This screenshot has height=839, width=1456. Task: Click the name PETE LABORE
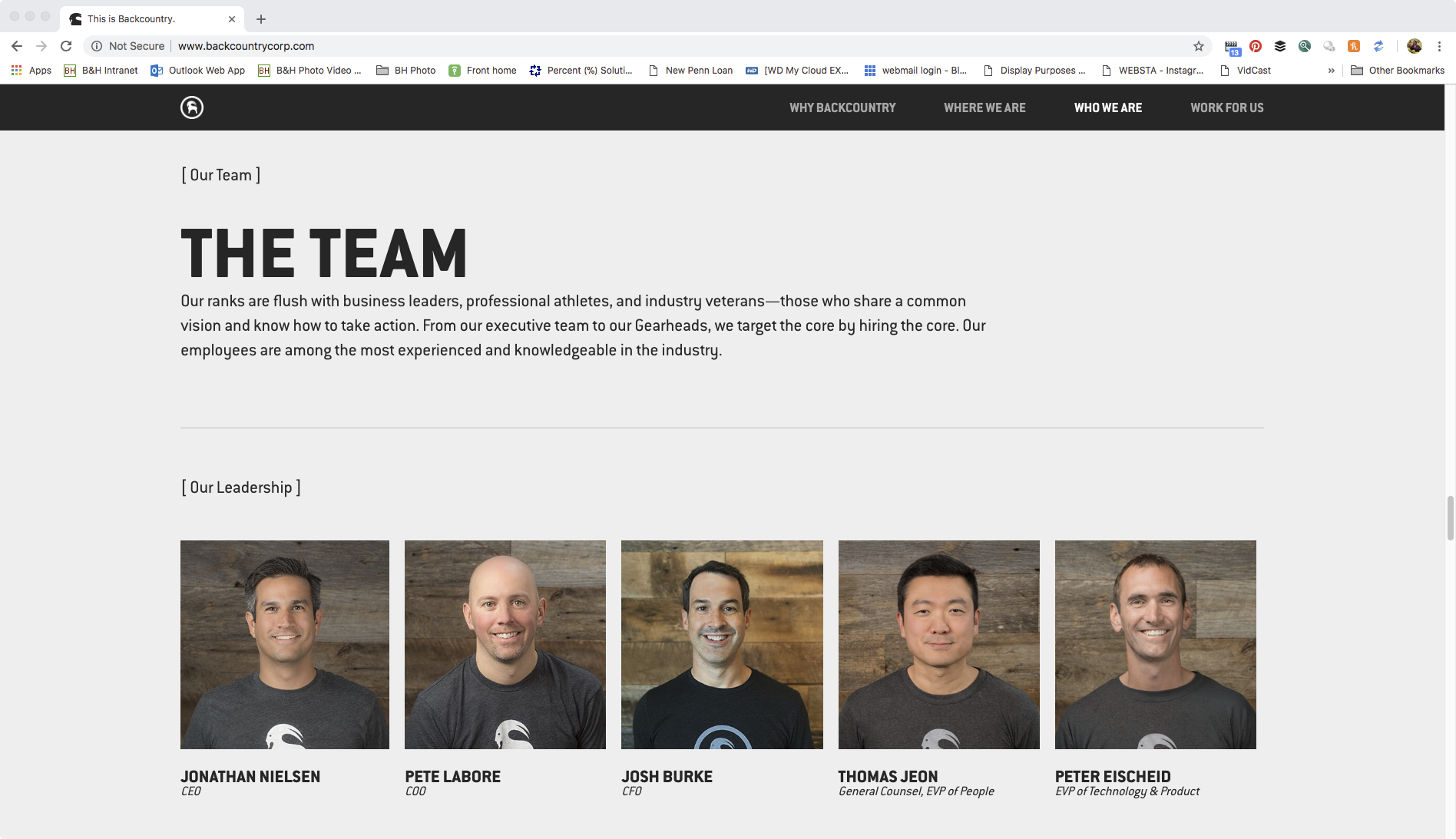point(453,777)
